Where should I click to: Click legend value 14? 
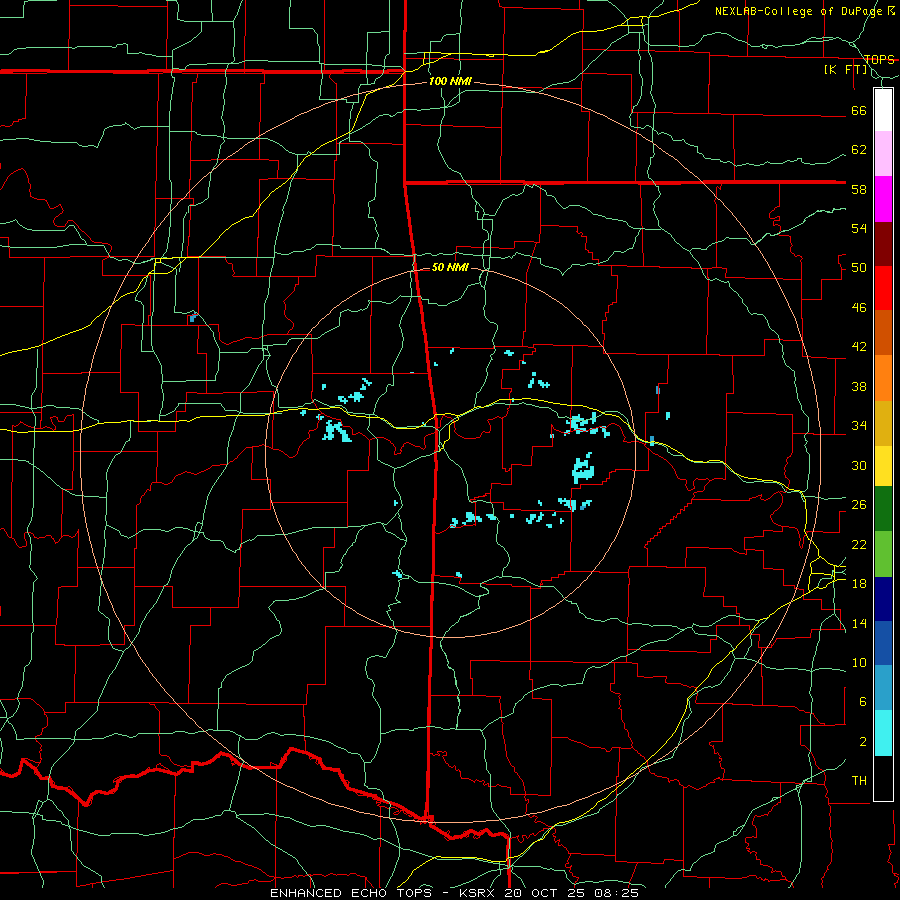point(859,623)
